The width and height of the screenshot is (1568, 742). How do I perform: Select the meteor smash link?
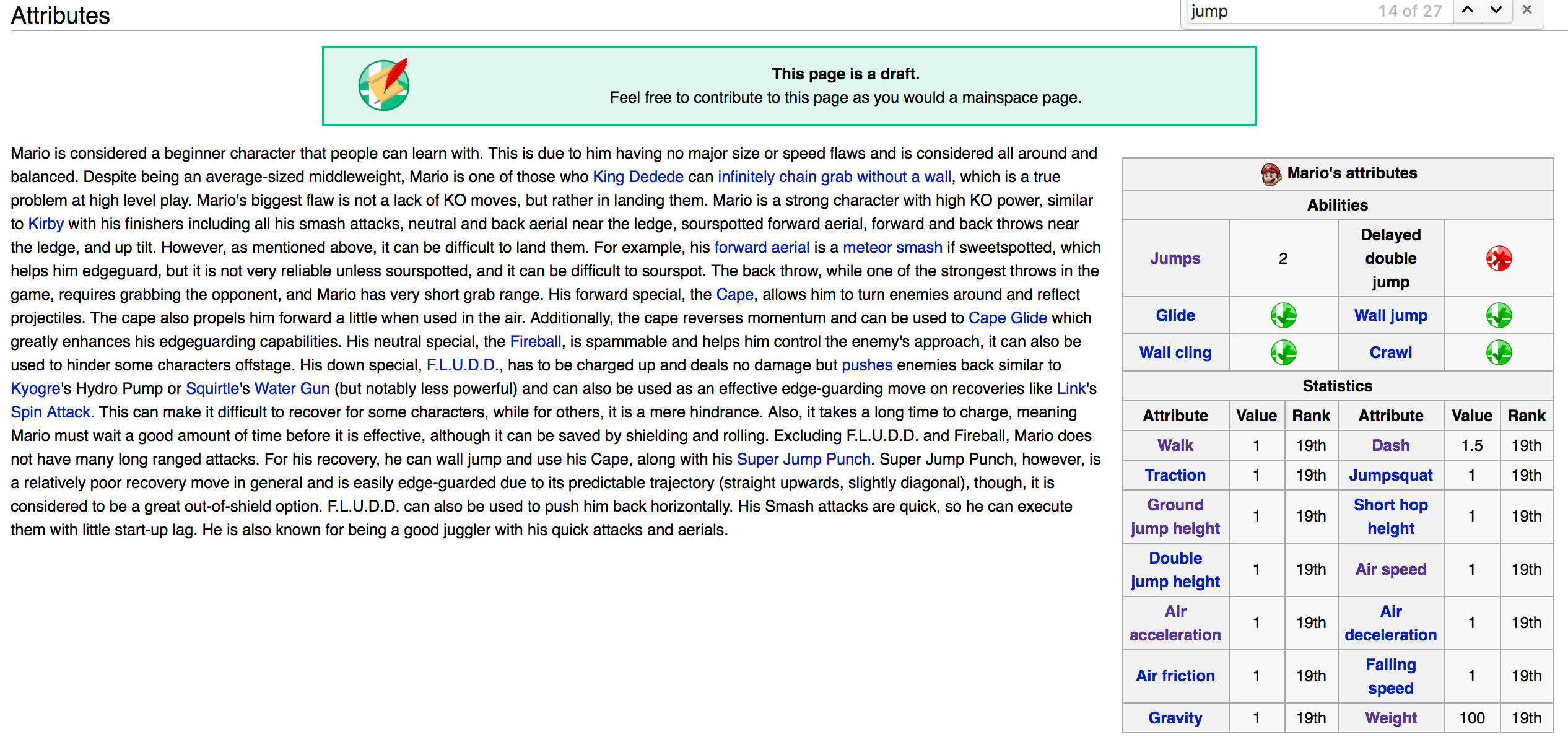tap(892, 247)
